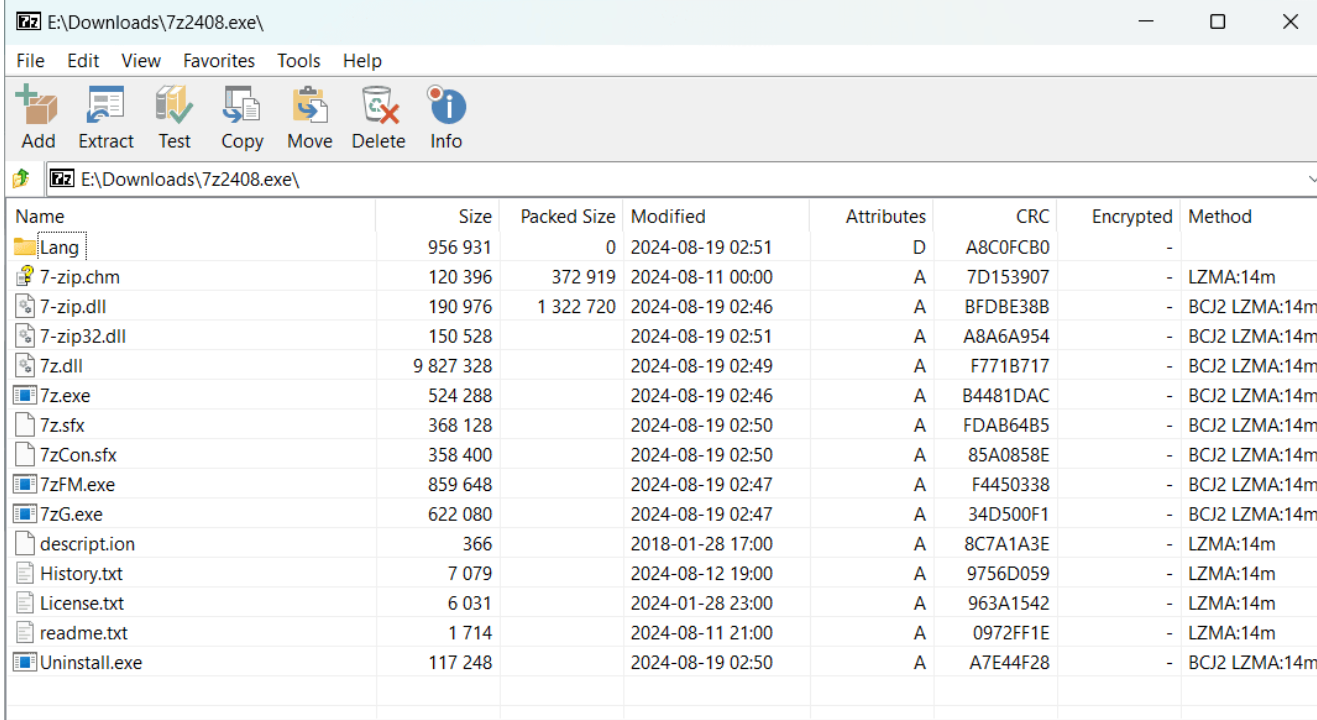
Task: Click the 7zG.exe application icon
Action: click(26, 514)
